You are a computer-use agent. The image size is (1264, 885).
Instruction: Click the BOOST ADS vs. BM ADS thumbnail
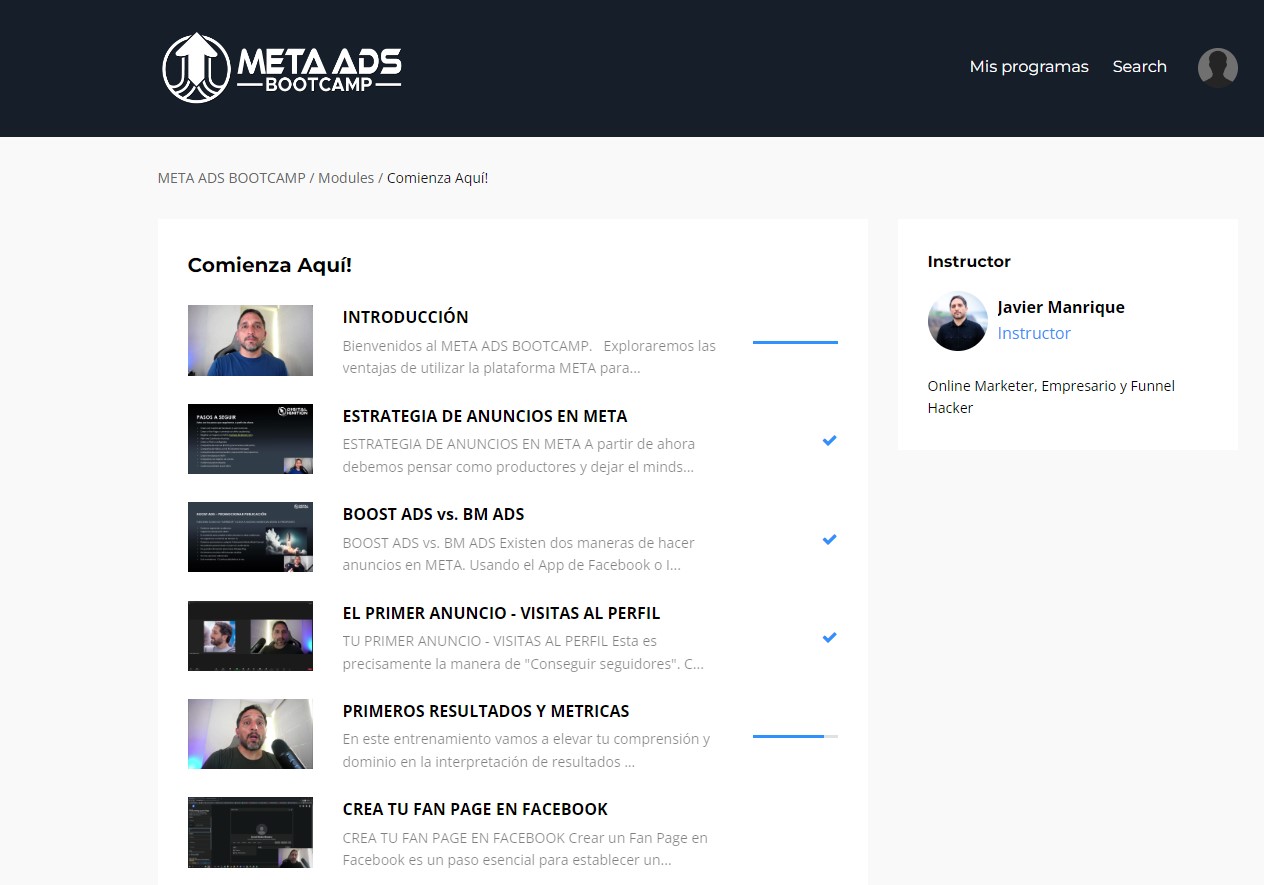pyautogui.click(x=250, y=537)
